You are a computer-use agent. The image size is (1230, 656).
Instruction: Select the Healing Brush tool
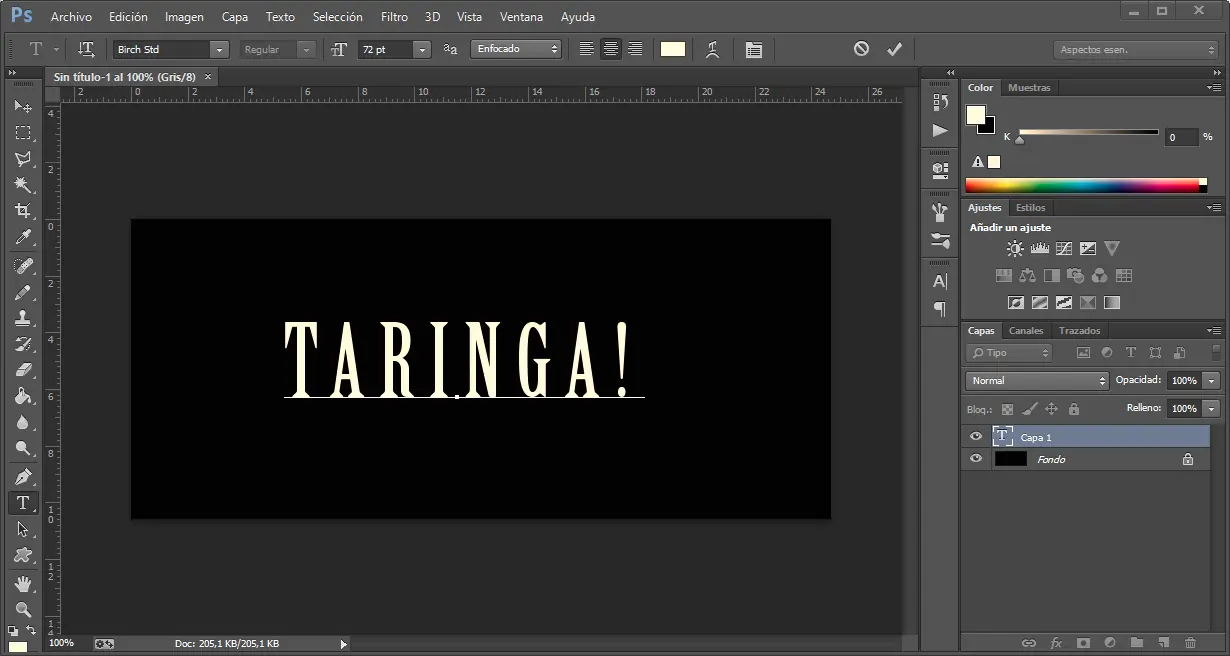pos(23,266)
